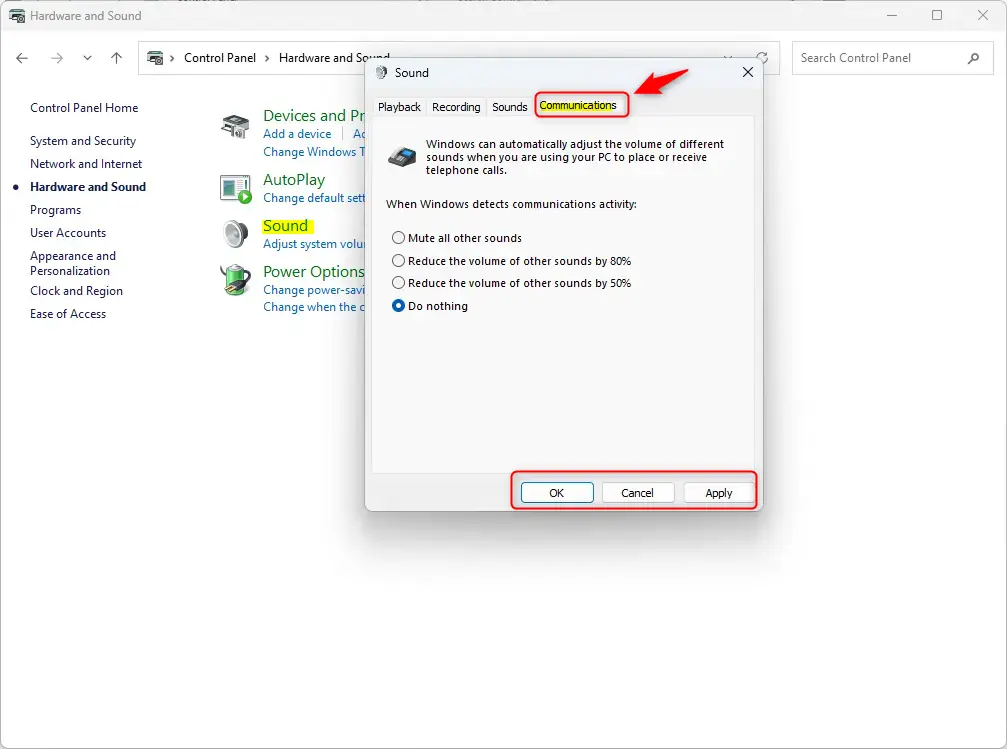
Task: Click Cancel in Sound dialog
Action: (x=637, y=493)
